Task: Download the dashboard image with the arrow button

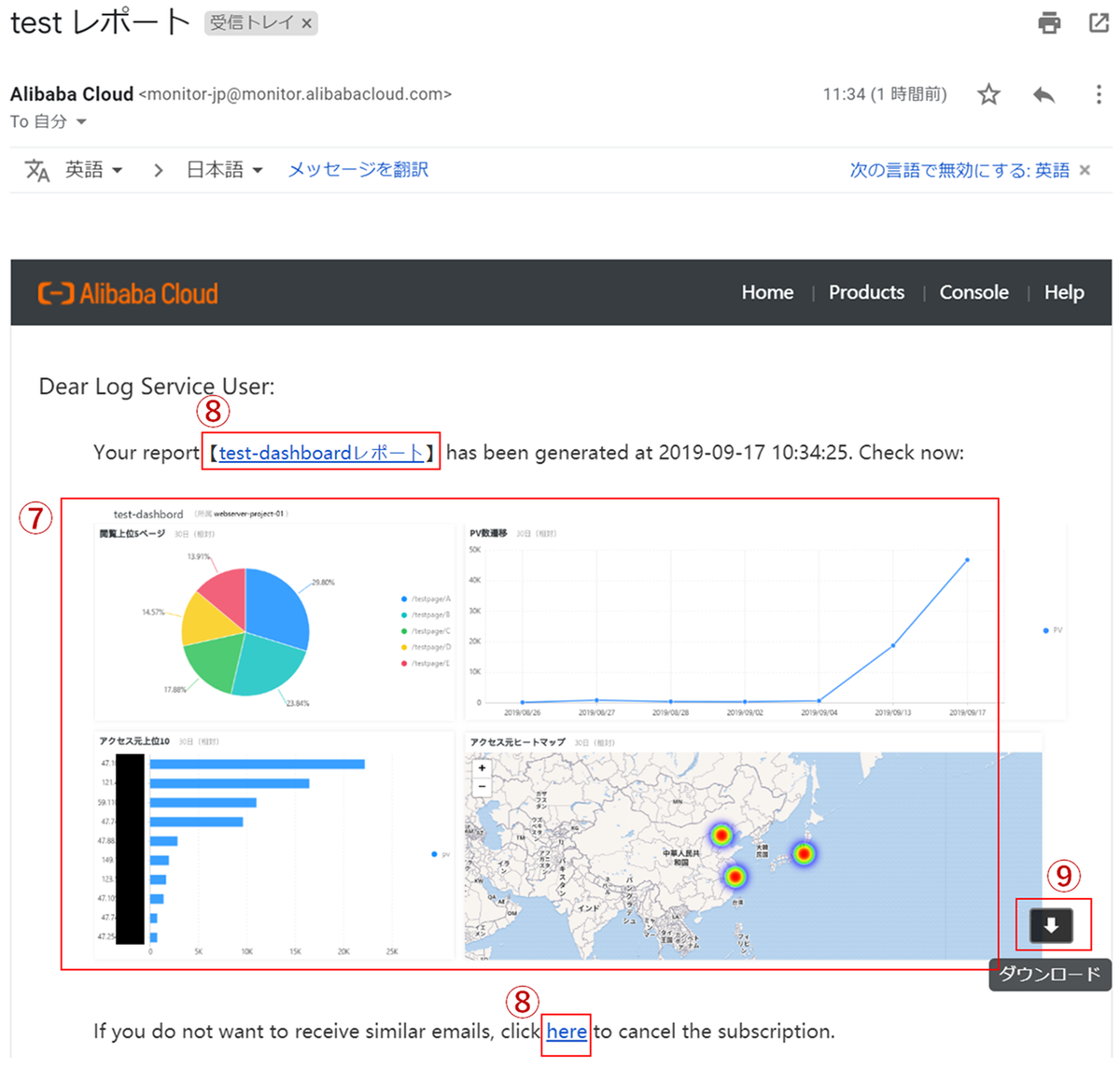Action: click(1051, 925)
